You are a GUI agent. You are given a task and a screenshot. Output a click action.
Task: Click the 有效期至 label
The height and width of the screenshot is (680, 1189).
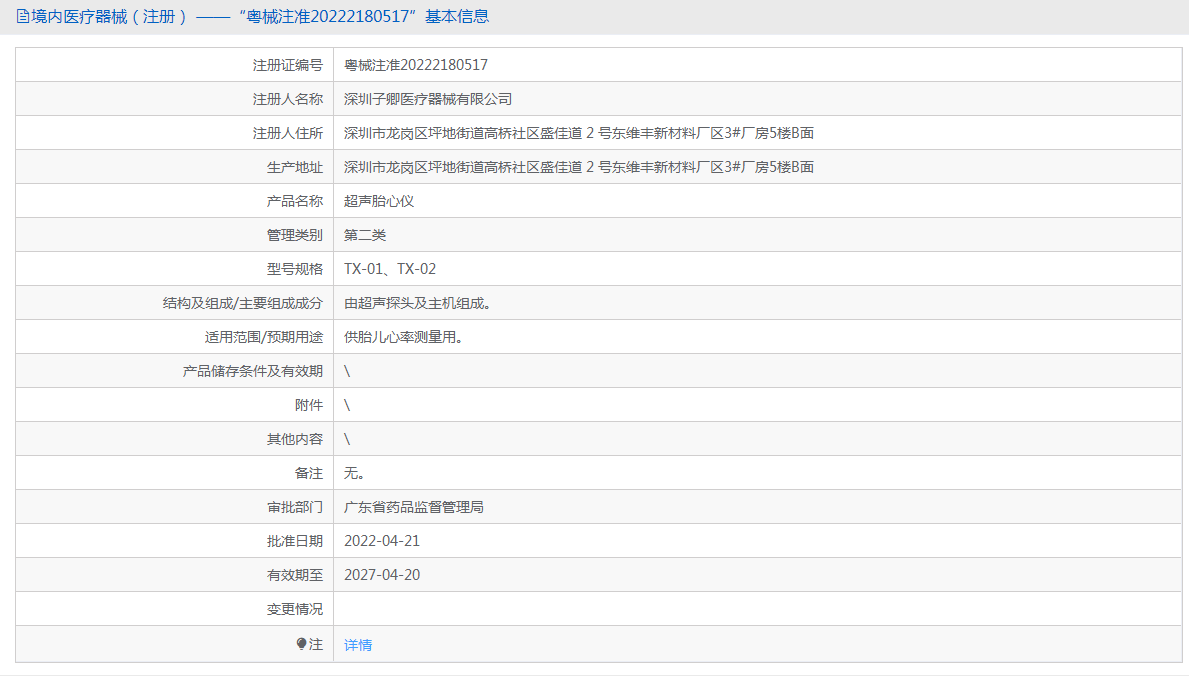click(x=294, y=575)
